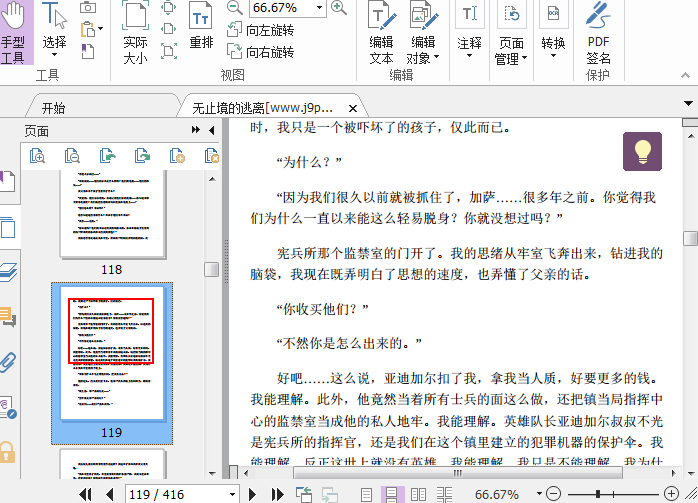
Task: Click Edit Text (编辑文本) tool
Action: pos(381,32)
